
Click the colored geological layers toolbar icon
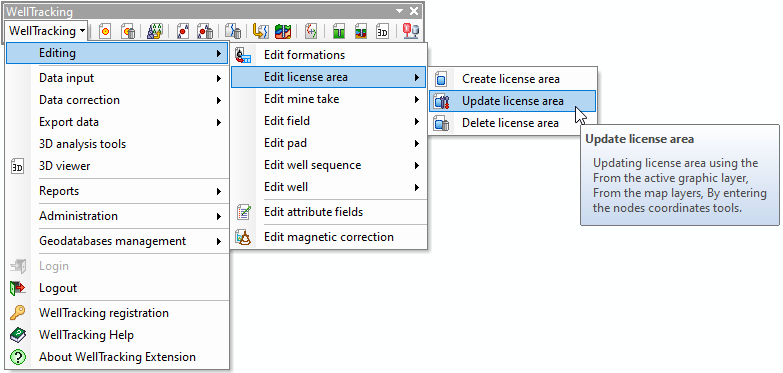(x=283, y=31)
